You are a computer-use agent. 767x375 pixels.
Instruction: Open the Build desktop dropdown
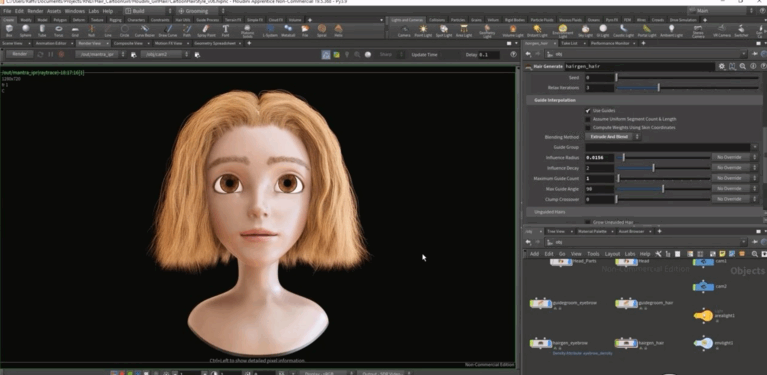coord(148,11)
